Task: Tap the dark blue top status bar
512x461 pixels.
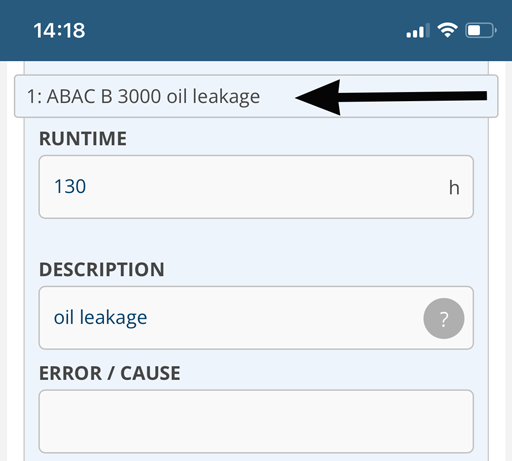Action: point(256,30)
